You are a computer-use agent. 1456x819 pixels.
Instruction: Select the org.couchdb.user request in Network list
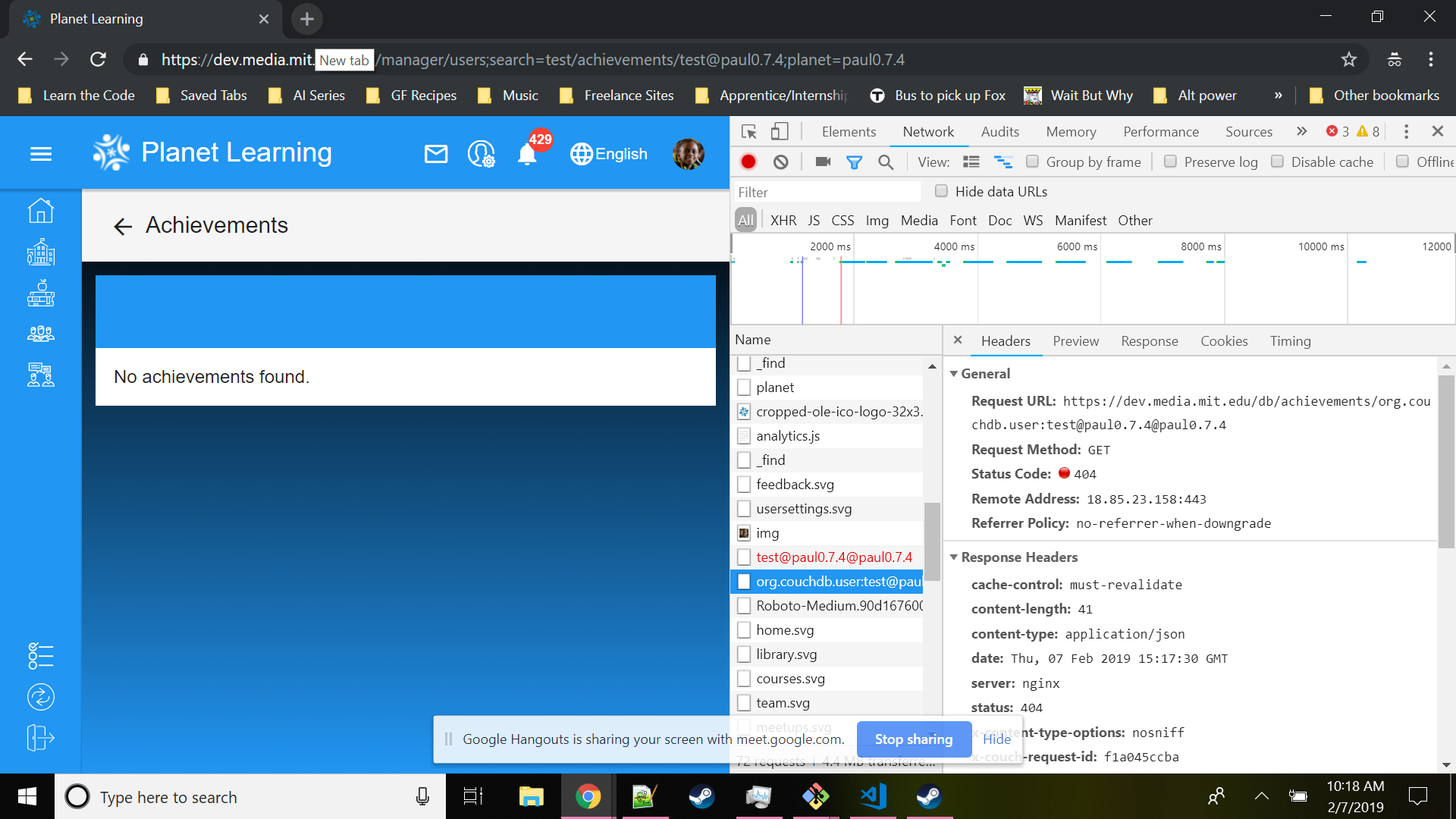[834, 582]
